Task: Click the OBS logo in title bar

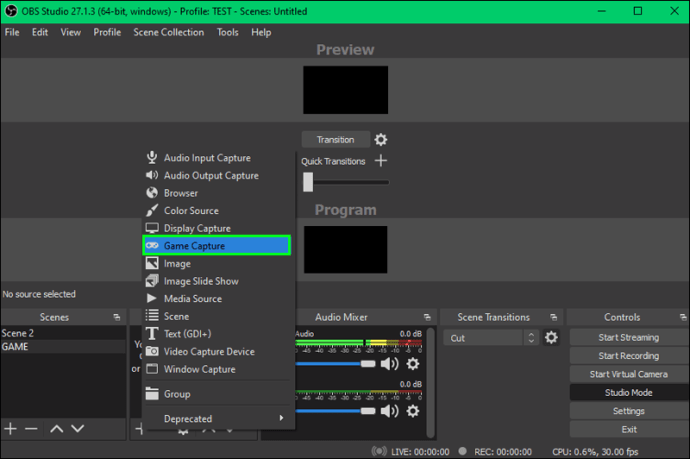Action: 11,11
